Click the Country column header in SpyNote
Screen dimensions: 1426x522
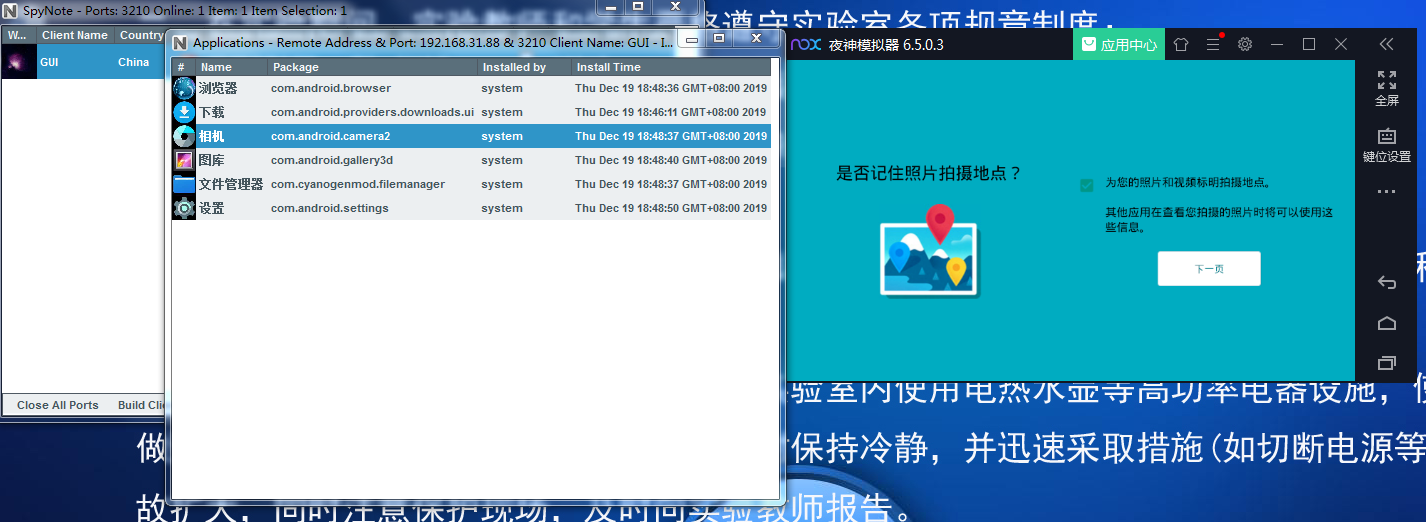[x=141, y=35]
